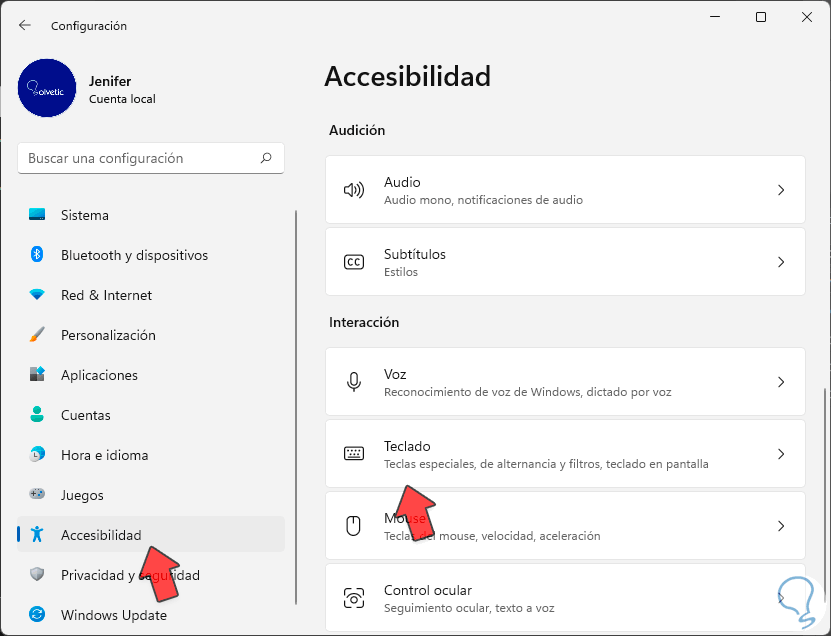The width and height of the screenshot is (831, 636).
Task: Open Subtítulos chevron arrow
Action: pos(781,262)
